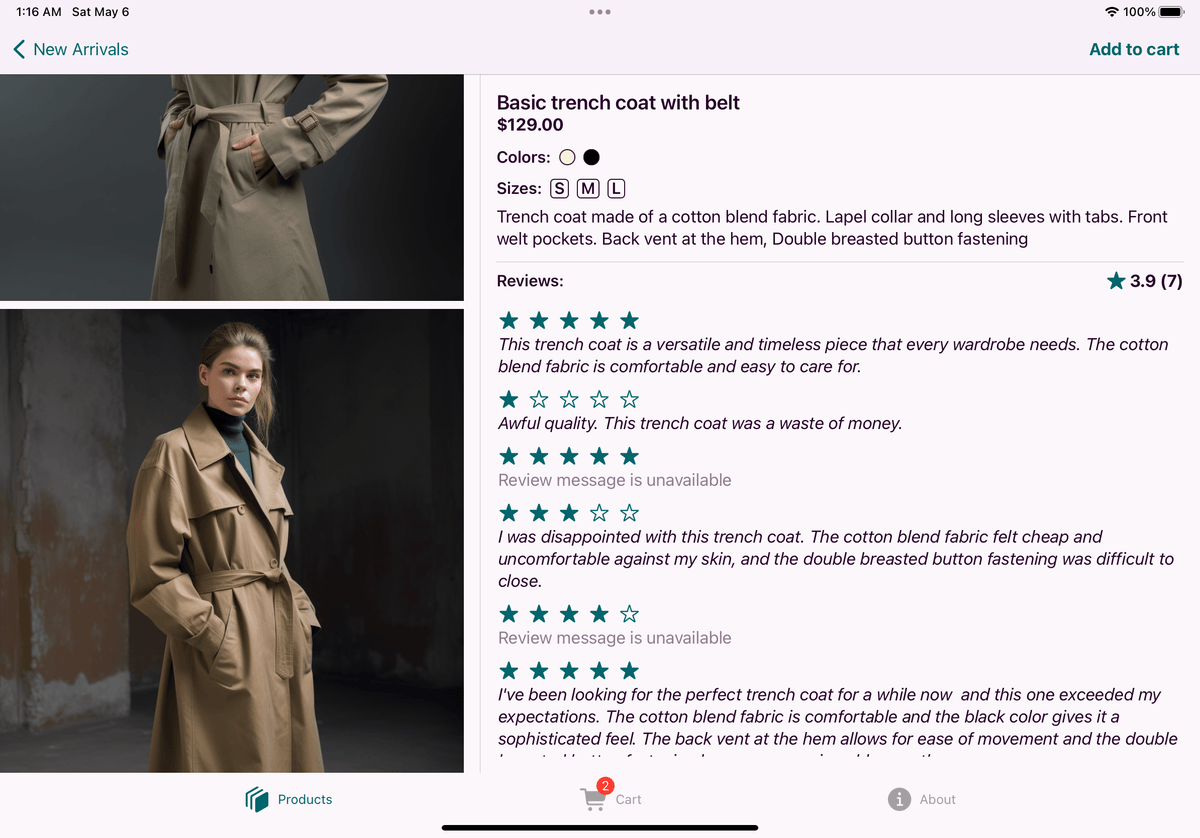
Task: Go back to New Arrivals
Action: point(70,48)
